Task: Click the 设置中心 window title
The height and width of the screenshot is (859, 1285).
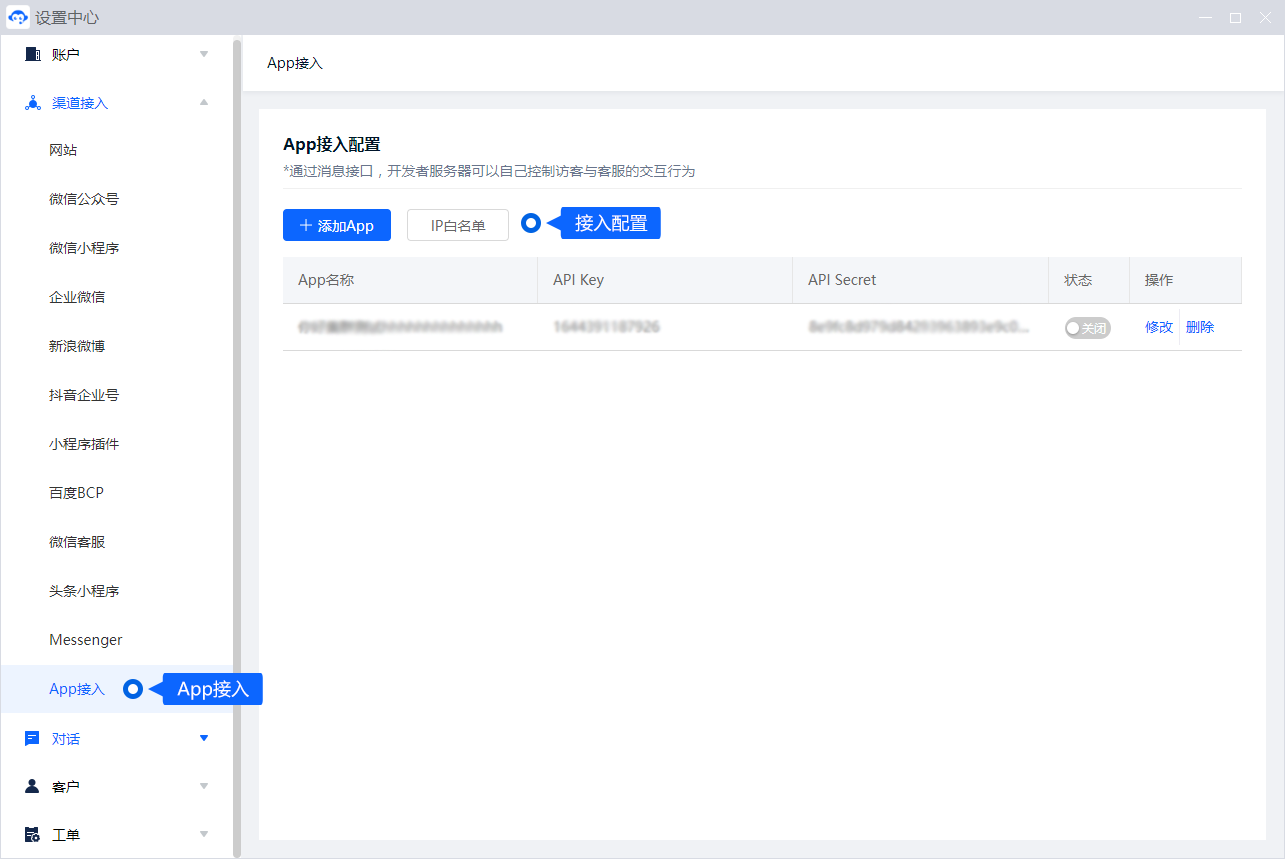Action: click(67, 18)
